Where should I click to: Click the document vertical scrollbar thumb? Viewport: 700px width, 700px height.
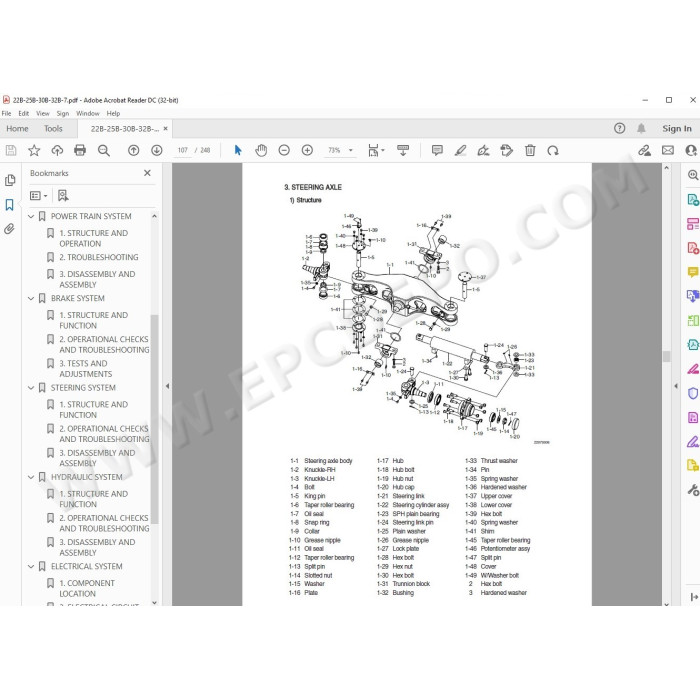pos(667,356)
